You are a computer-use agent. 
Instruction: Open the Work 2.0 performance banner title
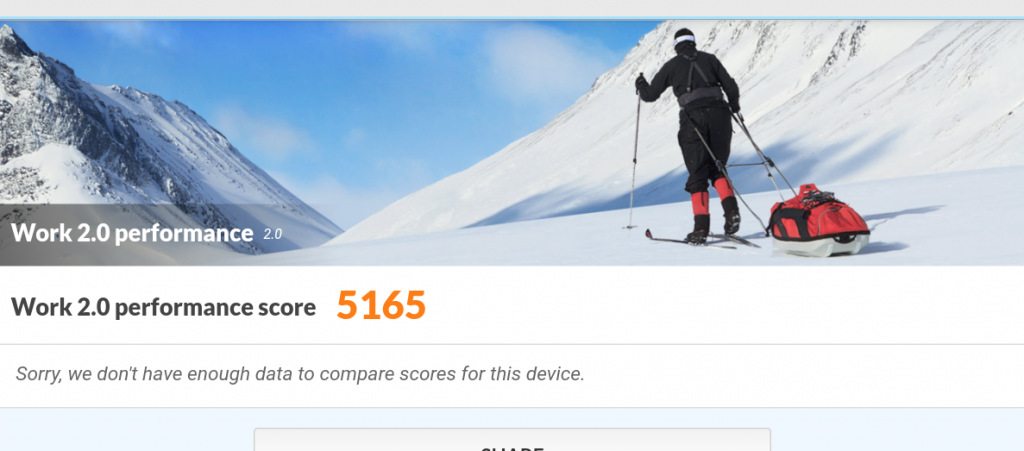coord(132,233)
